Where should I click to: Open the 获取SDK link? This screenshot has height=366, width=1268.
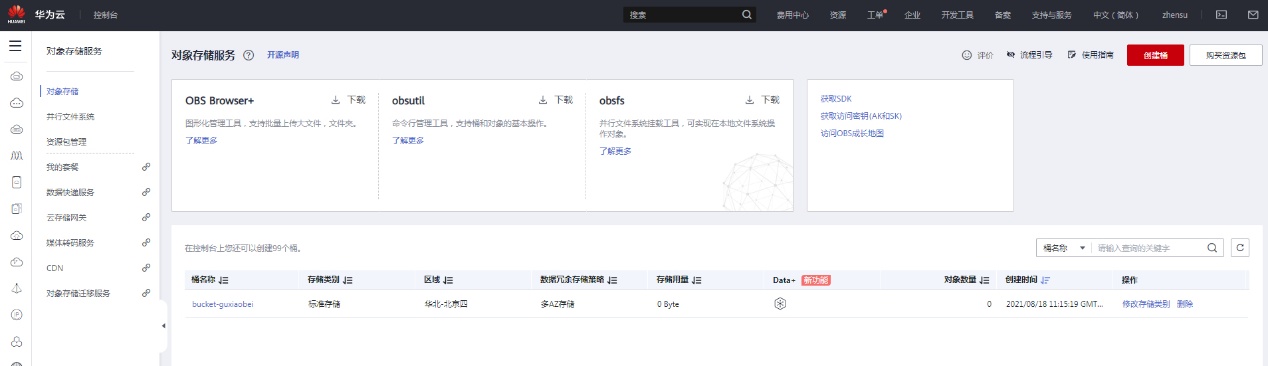[x=836, y=99]
